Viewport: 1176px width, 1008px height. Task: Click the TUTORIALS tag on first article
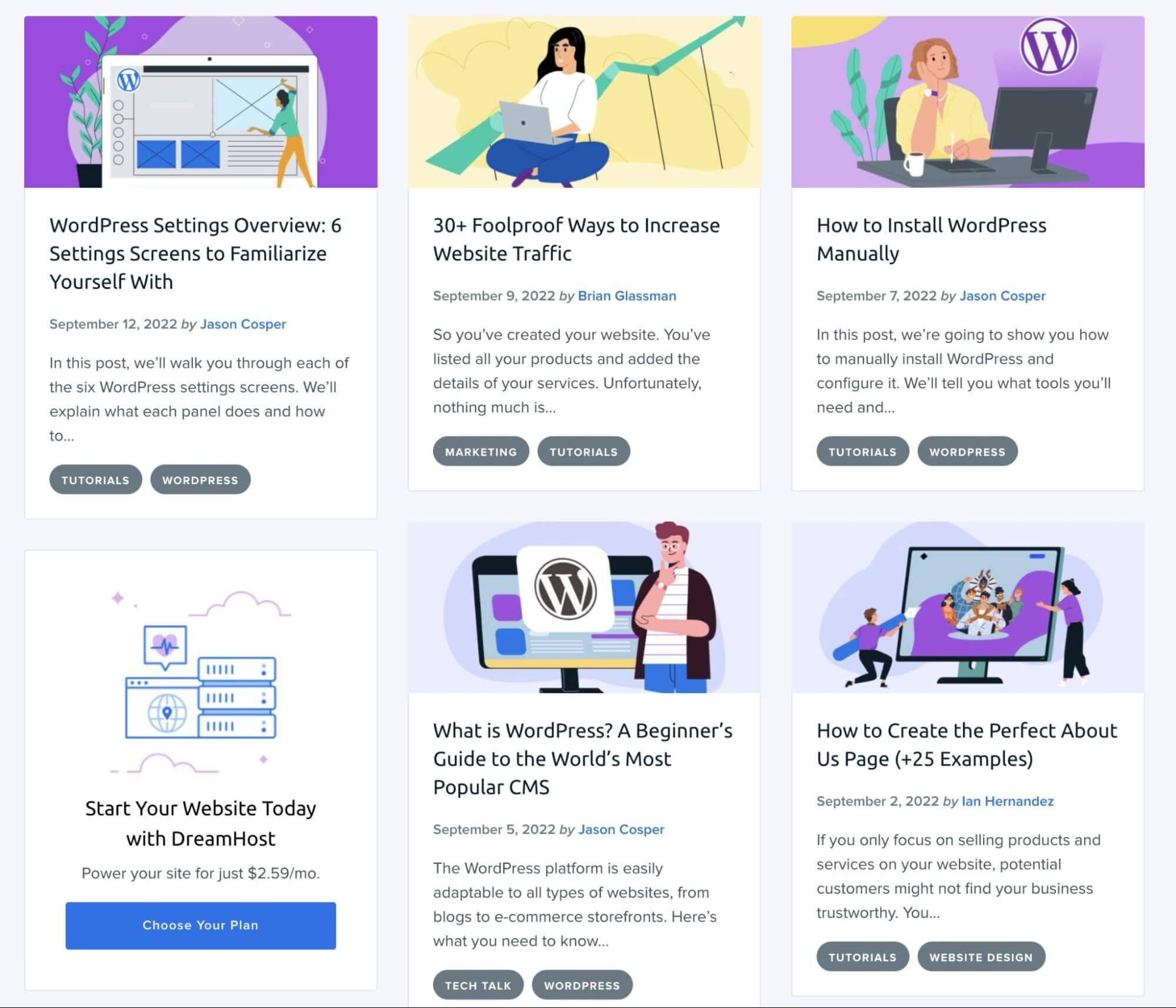click(x=95, y=479)
